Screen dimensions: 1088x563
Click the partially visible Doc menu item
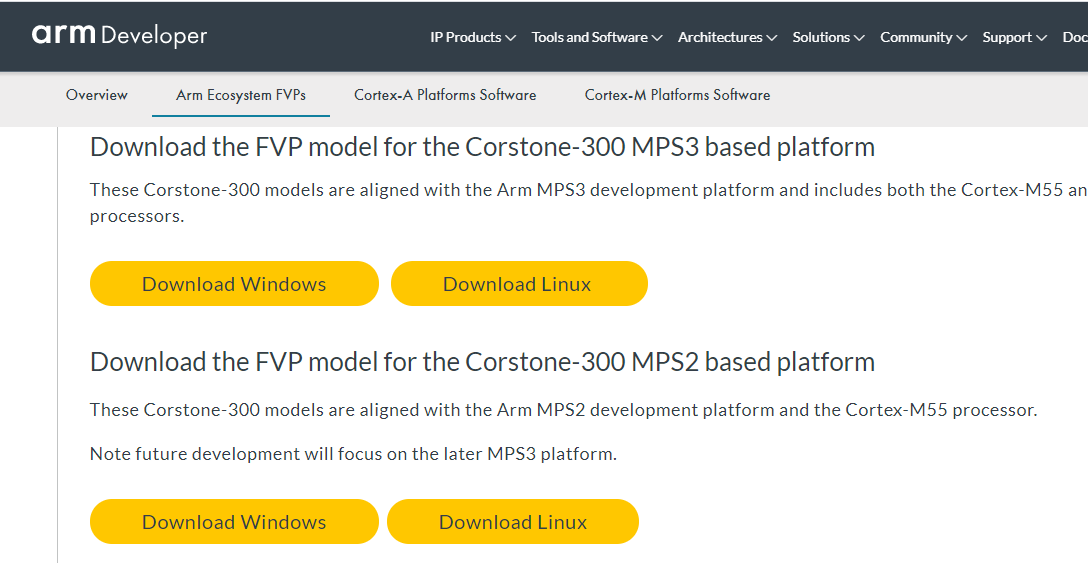pos(1075,37)
